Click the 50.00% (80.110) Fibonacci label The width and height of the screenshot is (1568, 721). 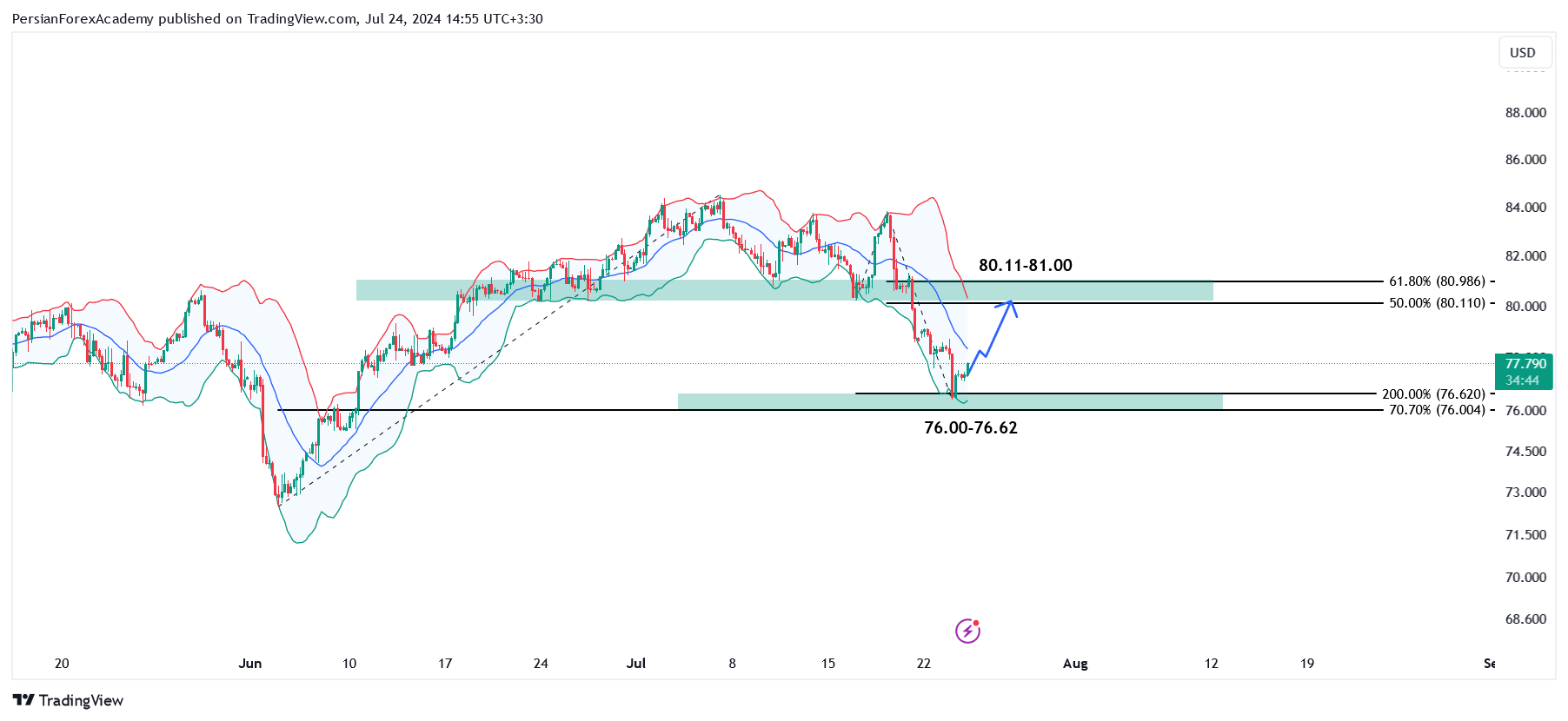pos(1437,303)
